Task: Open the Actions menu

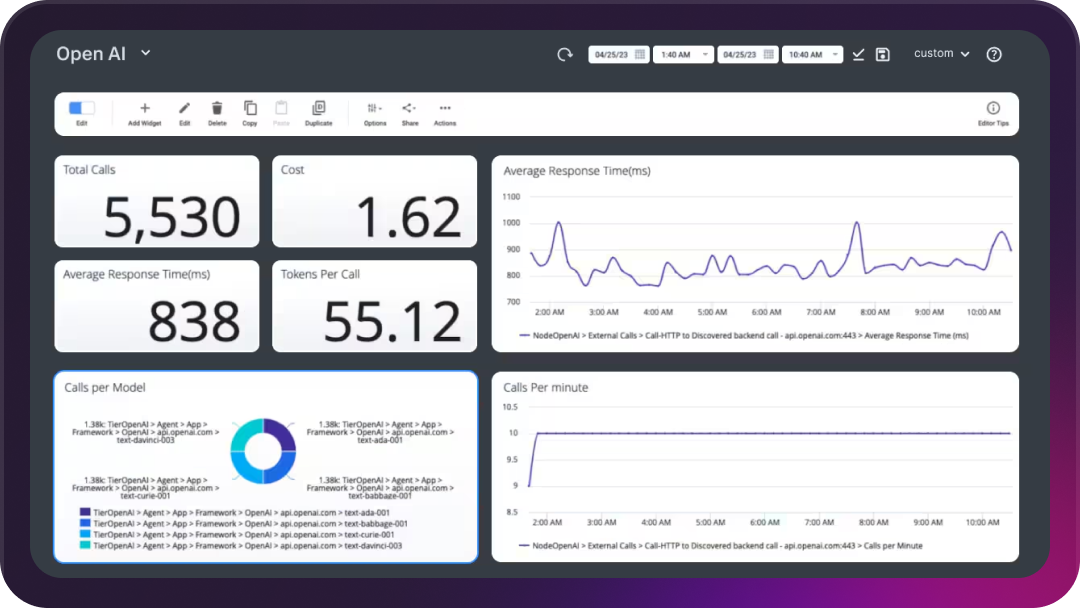Action: (x=445, y=110)
